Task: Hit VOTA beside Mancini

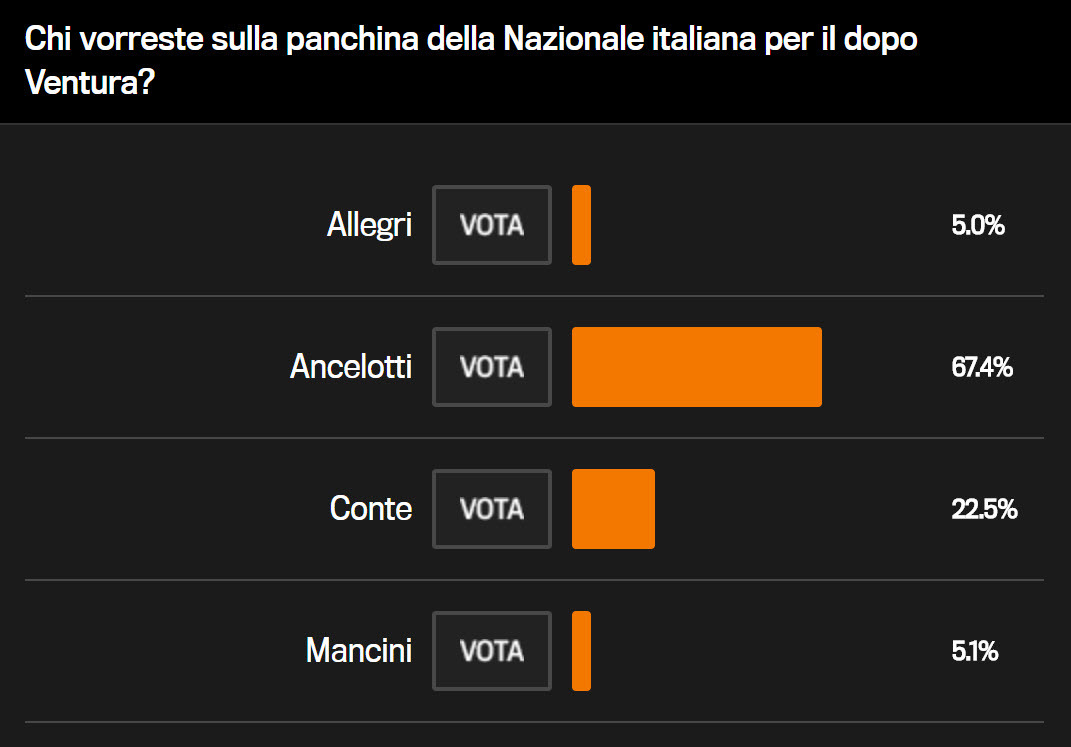Action: point(492,651)
